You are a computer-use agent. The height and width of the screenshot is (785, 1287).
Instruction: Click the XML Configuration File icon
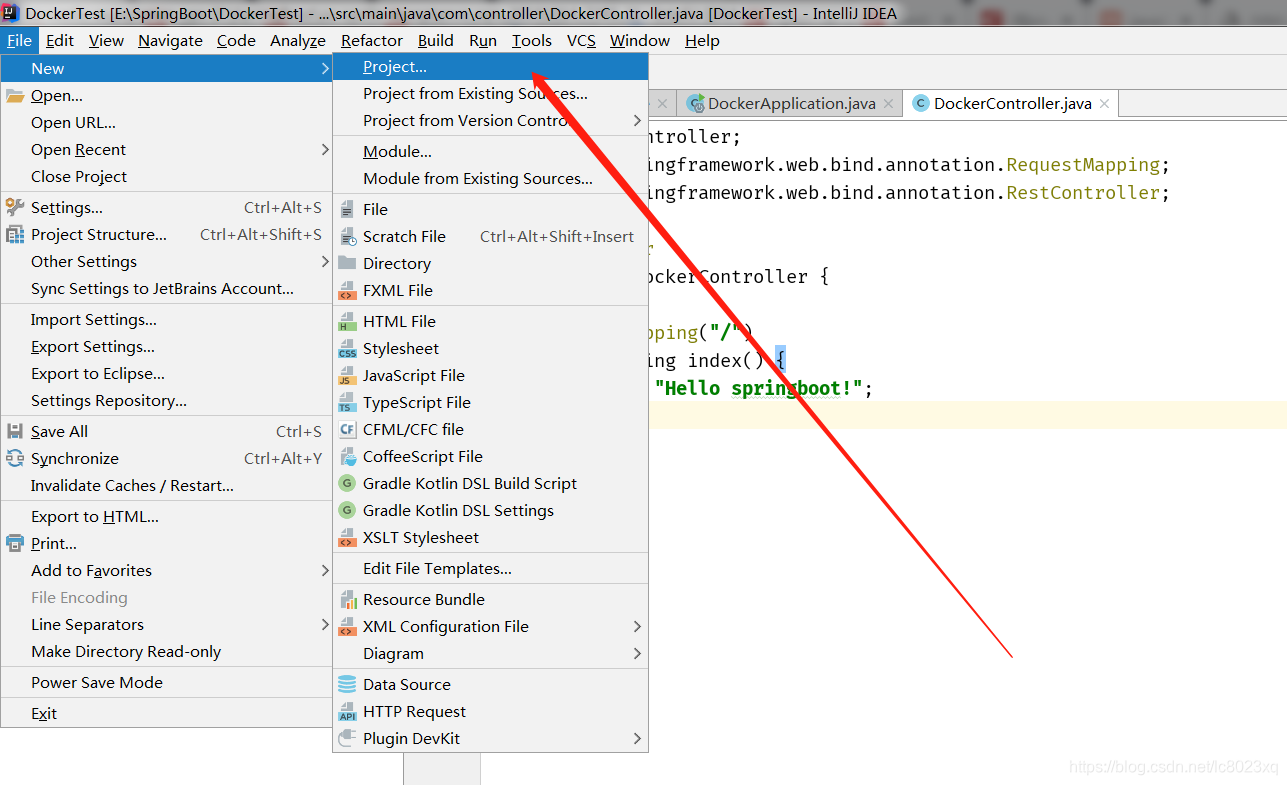[347, 626]
